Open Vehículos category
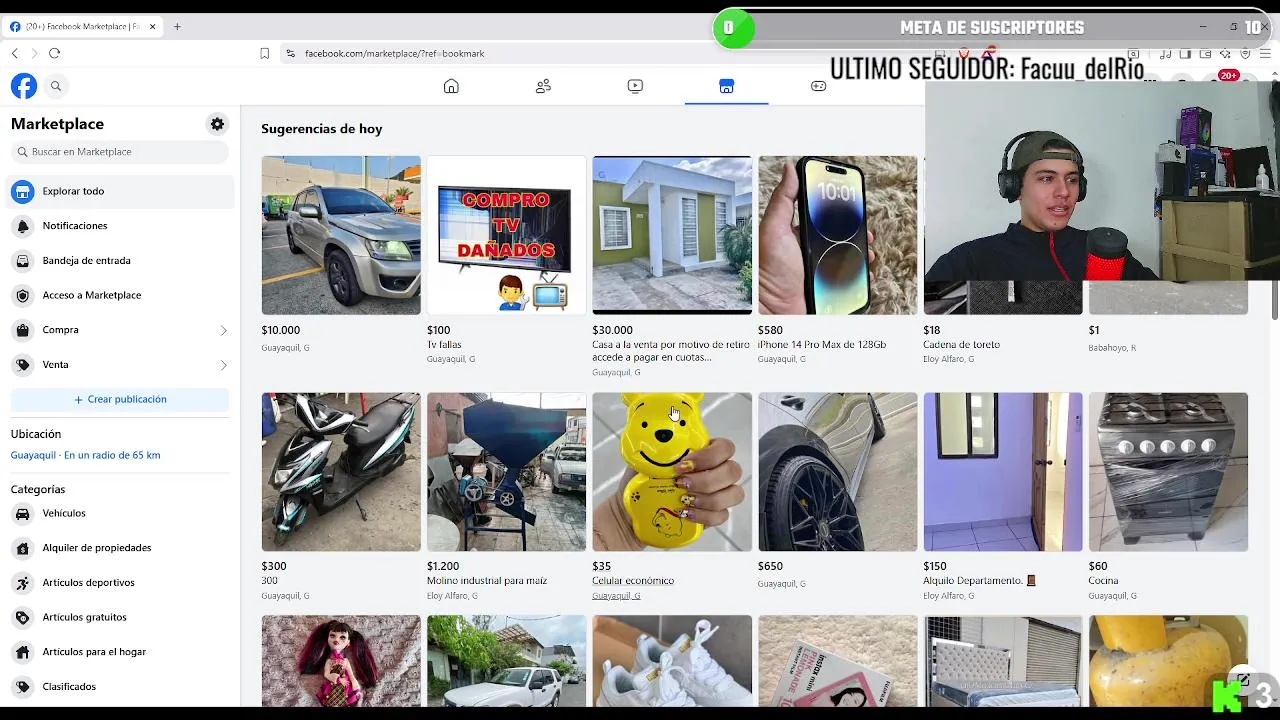1280x720 pixels. point(120,513)
